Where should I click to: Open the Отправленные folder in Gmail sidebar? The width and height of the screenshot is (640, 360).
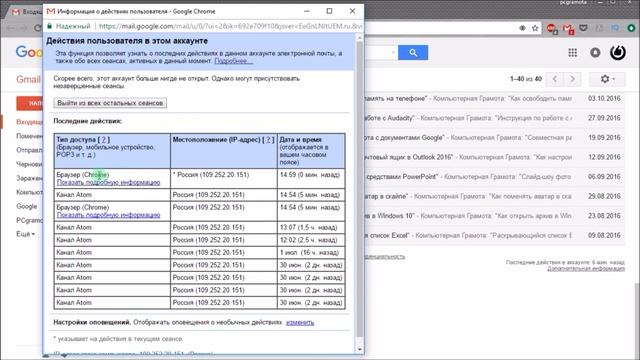(29, 150)
